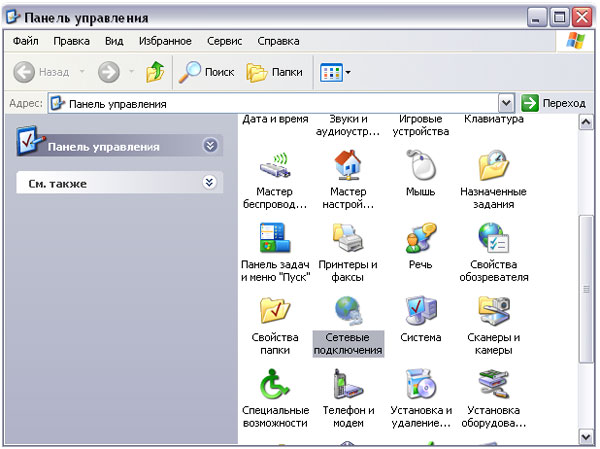This screenshot has width=600, height=449.
Task: Click the Панель управления sidebar panel icon
Action: 29,140
